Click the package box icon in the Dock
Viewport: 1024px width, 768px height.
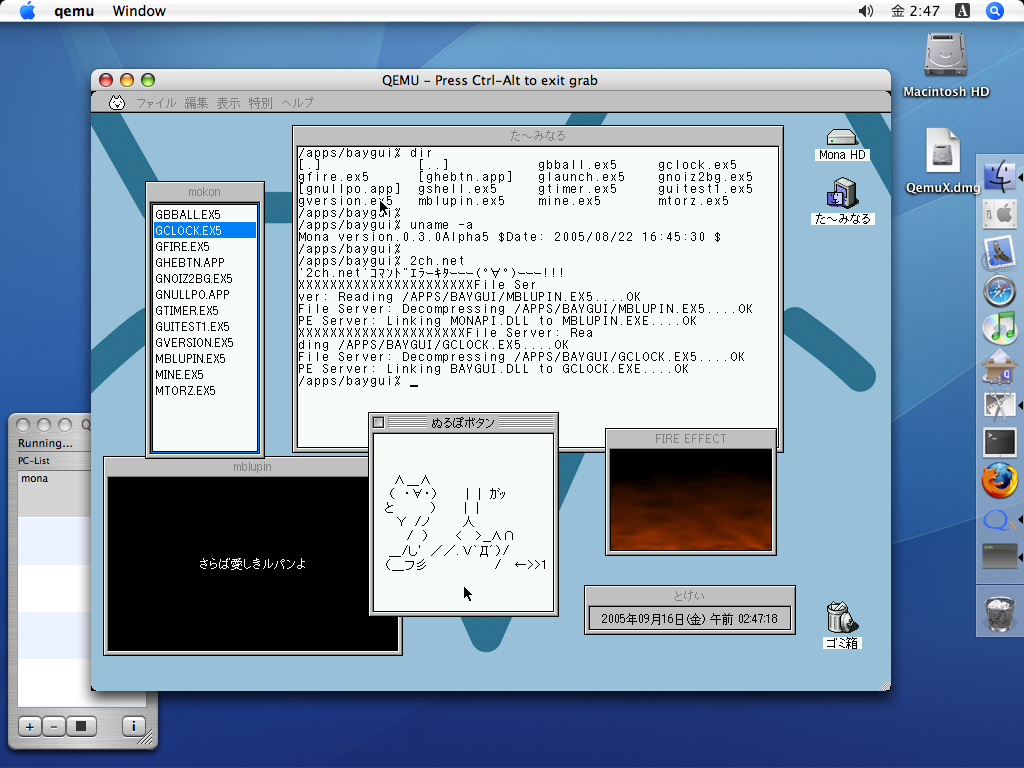point(1000,367)
